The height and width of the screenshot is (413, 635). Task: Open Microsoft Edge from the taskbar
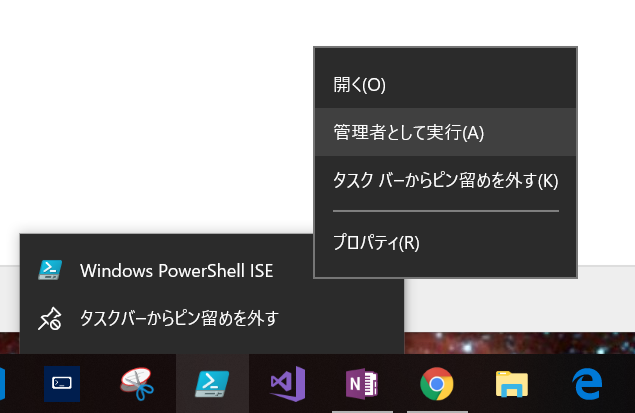(x=587, y=384)
